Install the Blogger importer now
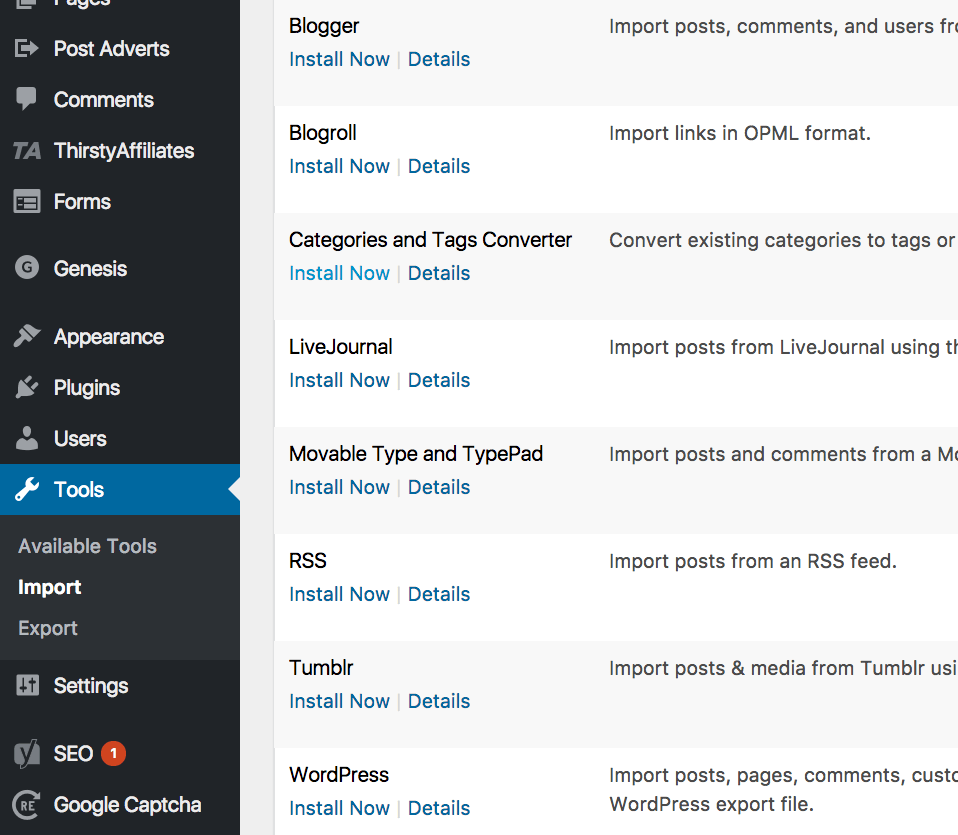This screenshot has width=958, height=835. [339, 59]
